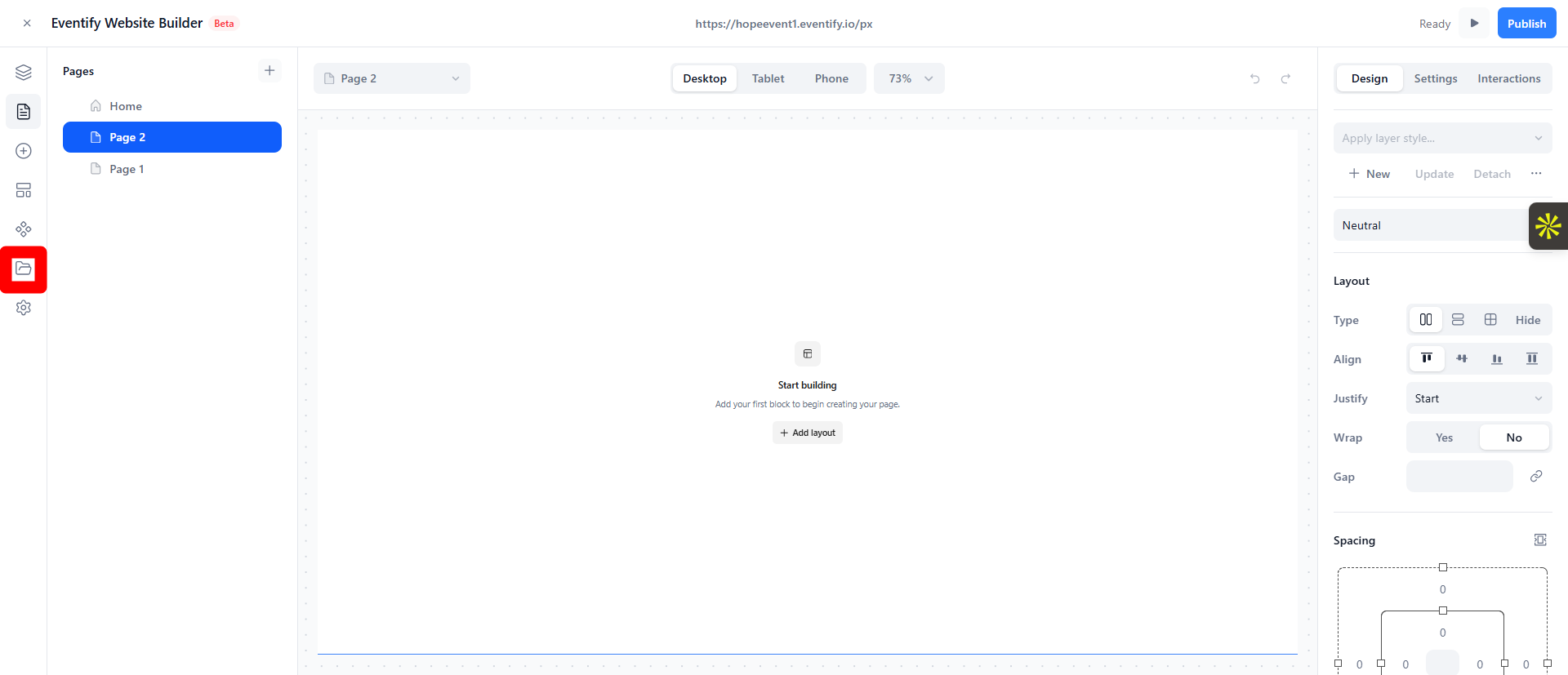1568x675 pixels.
Task: Click Update layer style
Action: [x=1434, y=174]
